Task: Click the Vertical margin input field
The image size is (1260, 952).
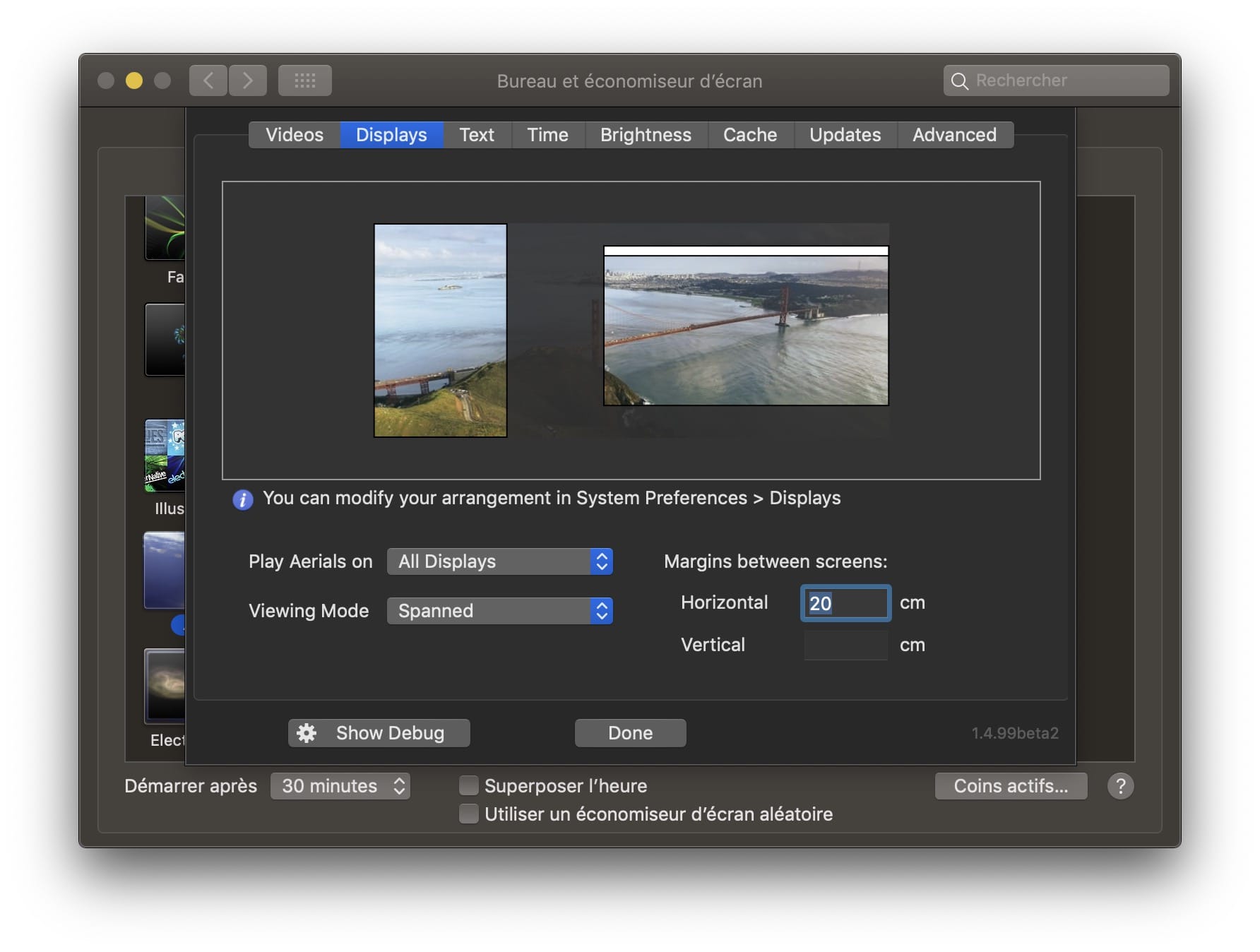Action: coord(845,645)
